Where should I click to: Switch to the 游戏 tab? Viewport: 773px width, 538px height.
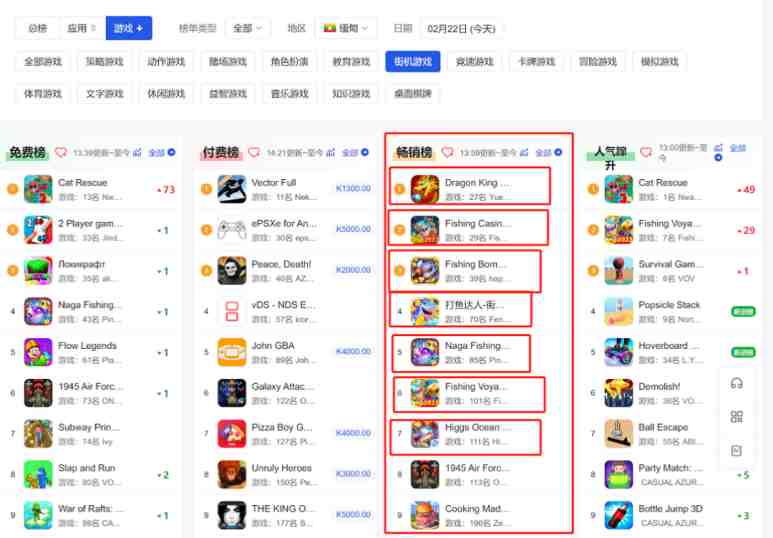(x=129, y=28)
